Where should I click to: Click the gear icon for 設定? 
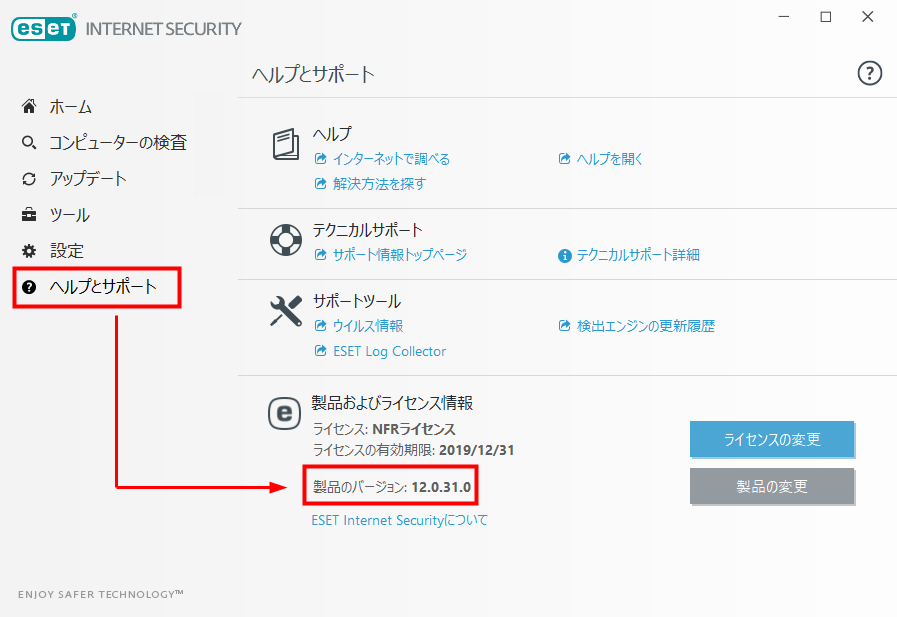pos(29,251)
